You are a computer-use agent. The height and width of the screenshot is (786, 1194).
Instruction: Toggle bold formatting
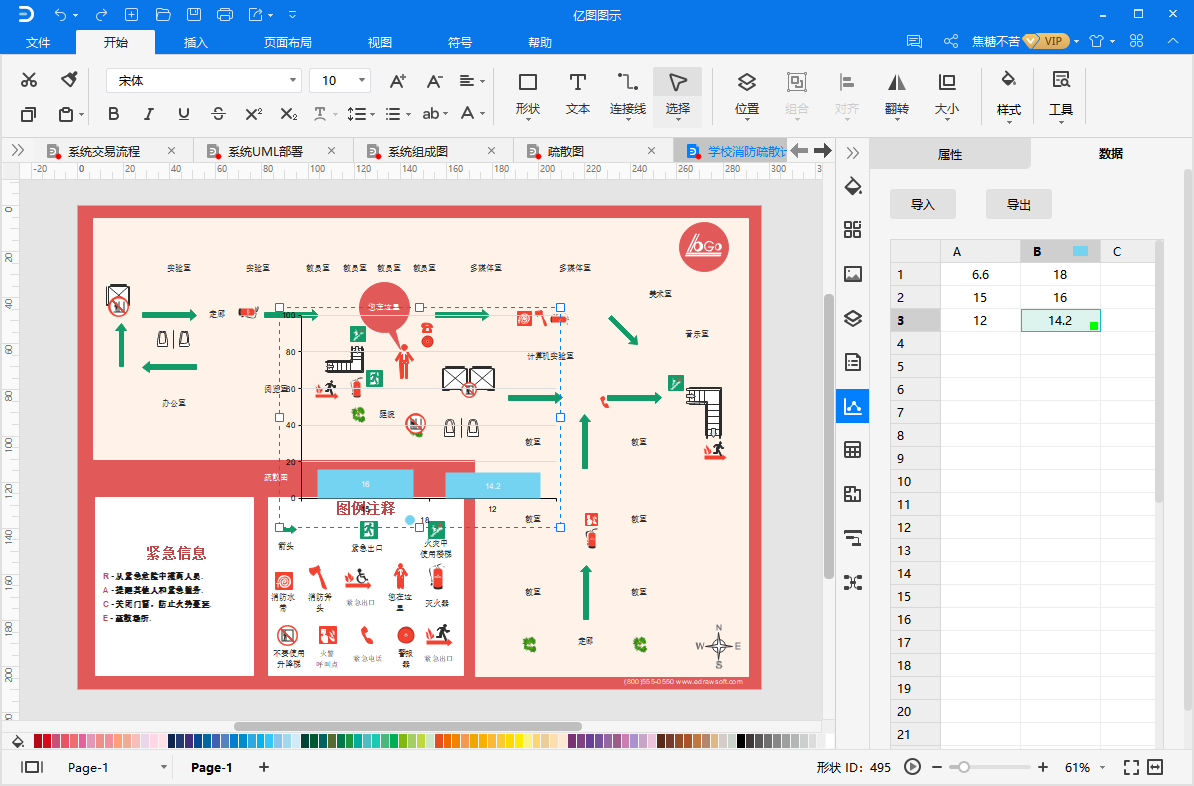tap(113, 114)
